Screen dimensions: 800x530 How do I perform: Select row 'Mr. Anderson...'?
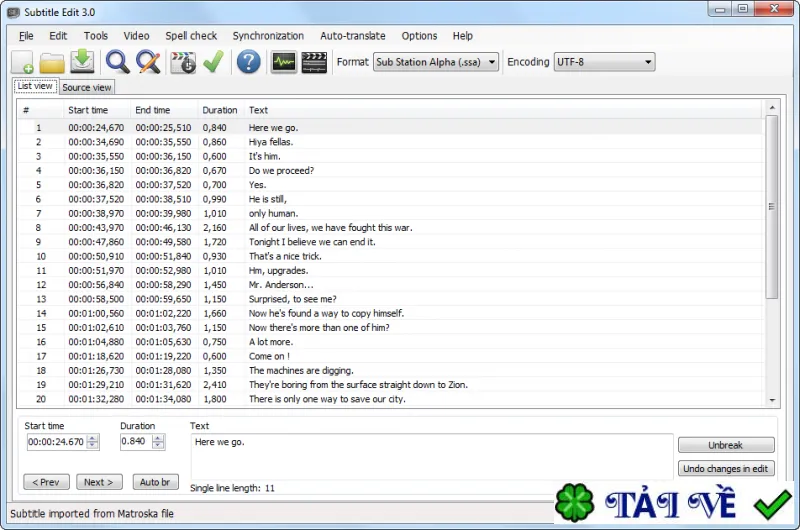tap(390, 285)
